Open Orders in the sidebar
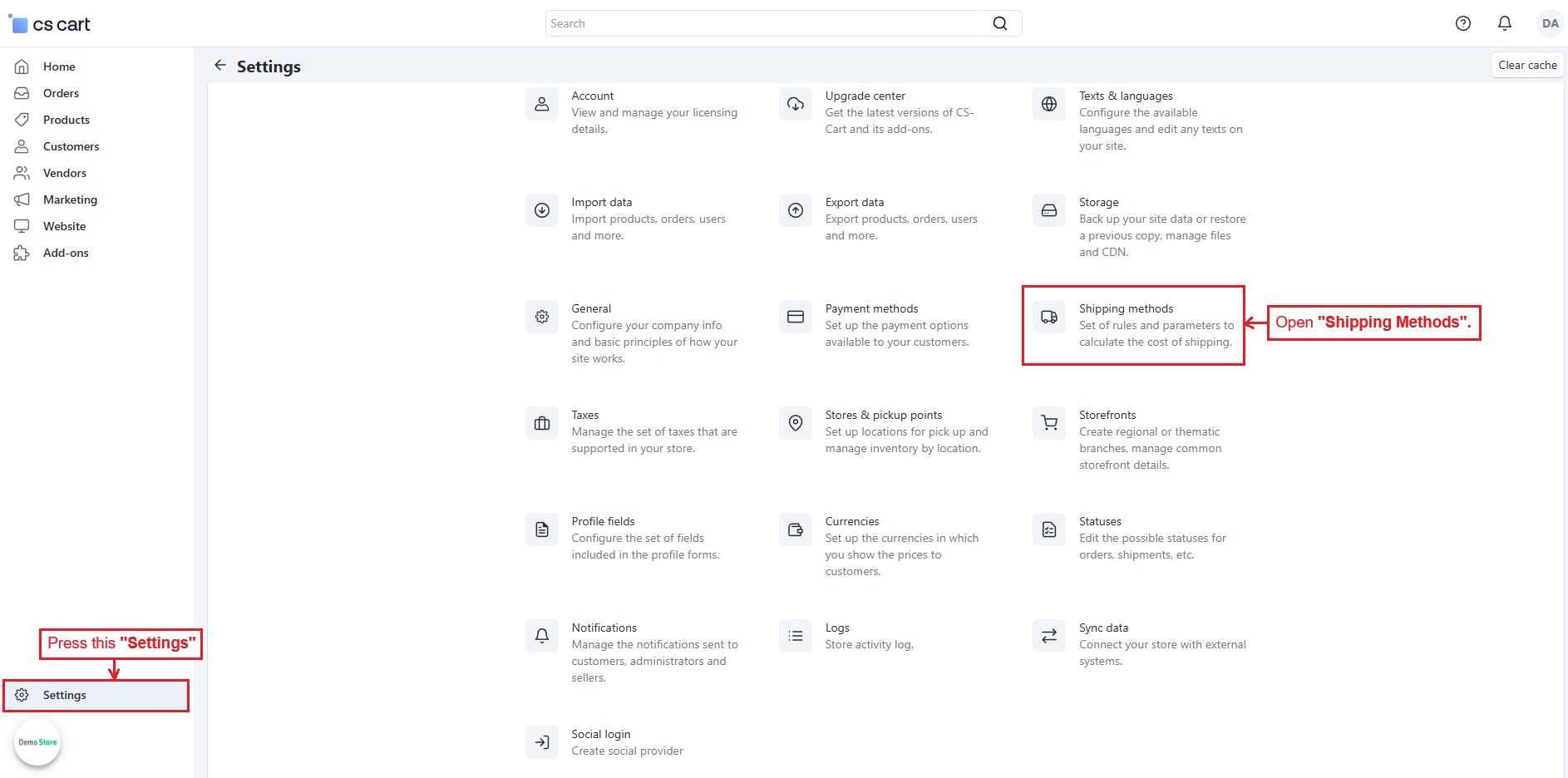Screen dimensions: 1568x778 [x=61, y=93]
